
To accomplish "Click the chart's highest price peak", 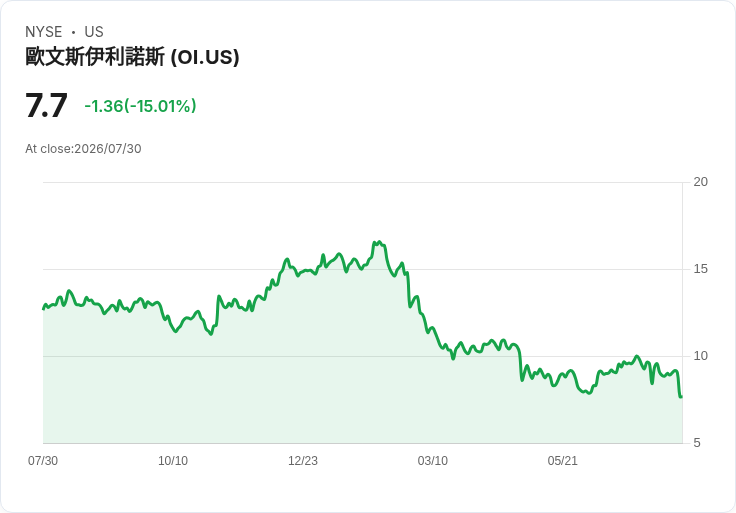I will (x=379, y=242).
